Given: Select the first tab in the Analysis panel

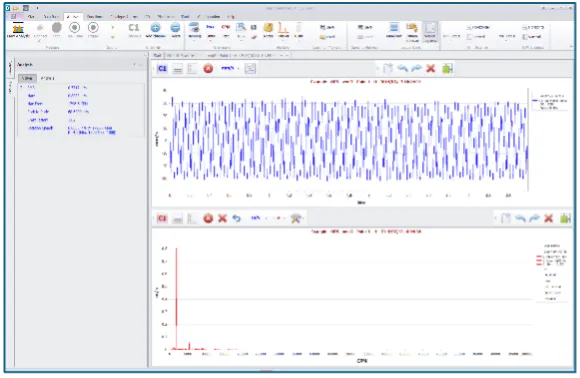Looking at the screenshot, I should pos(27,78).
